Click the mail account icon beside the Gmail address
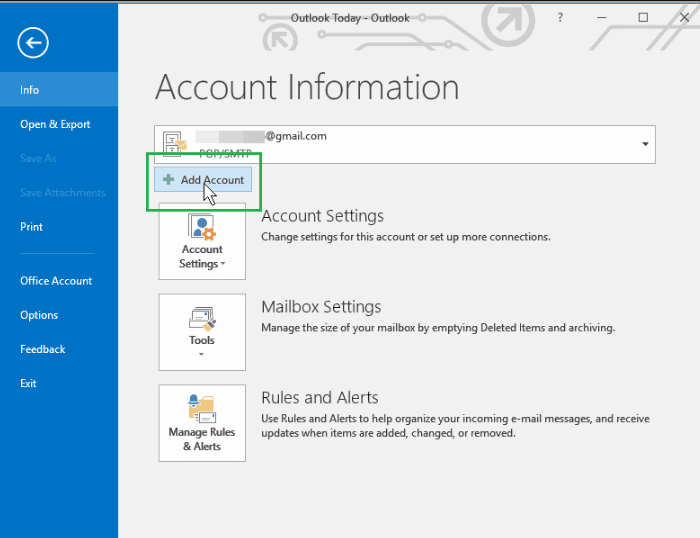Viewport: 700px width, 538px height. pyautogui.click(x=174, y=145)
